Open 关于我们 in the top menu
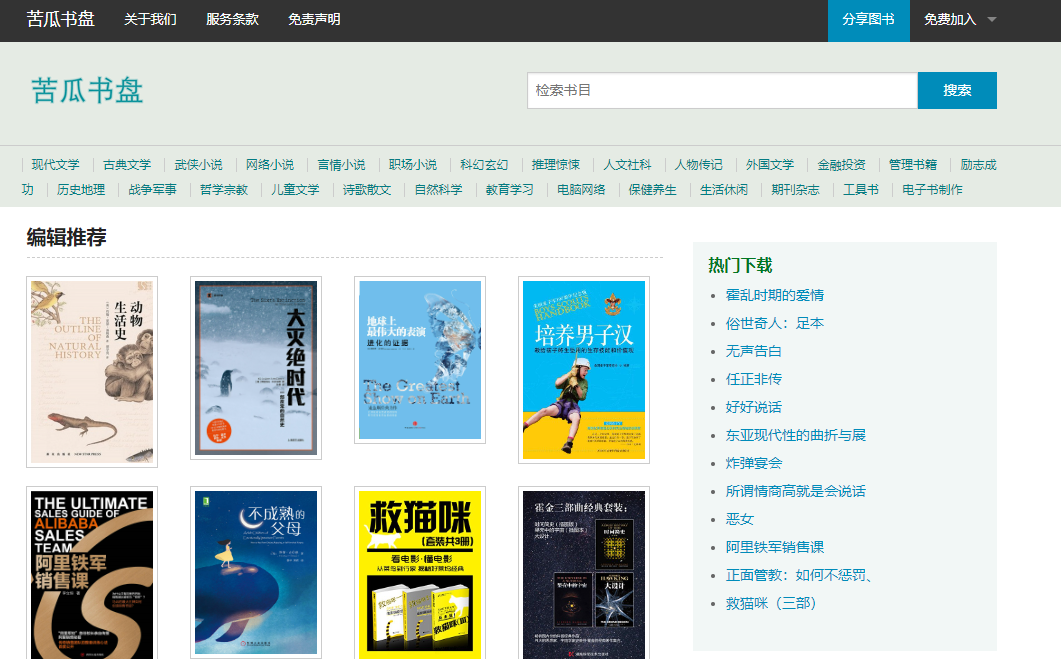Image resolution: width=1061 pixels, height=659 pixels. click(150, 20)
